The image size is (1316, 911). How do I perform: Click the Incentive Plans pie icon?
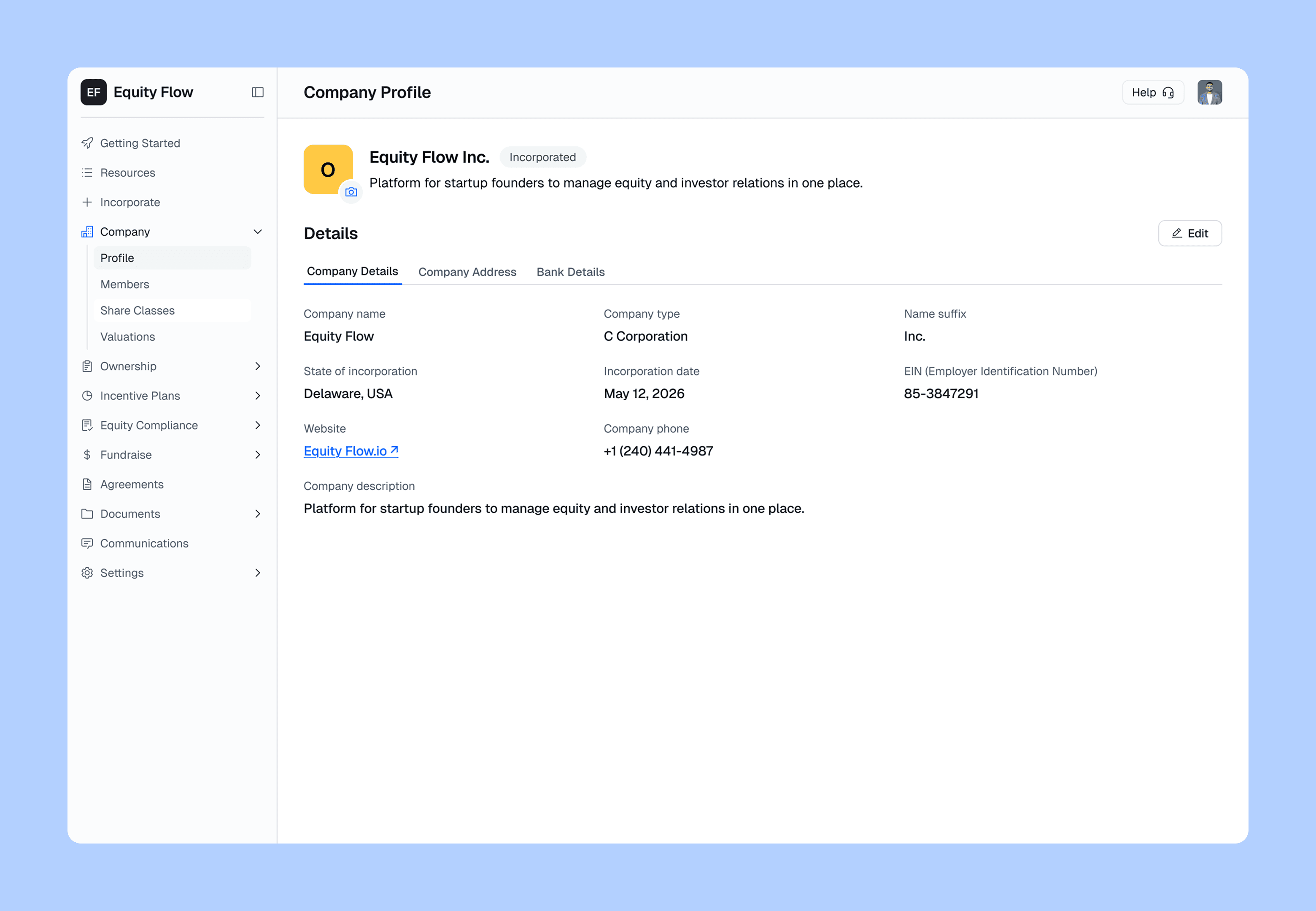87,396
